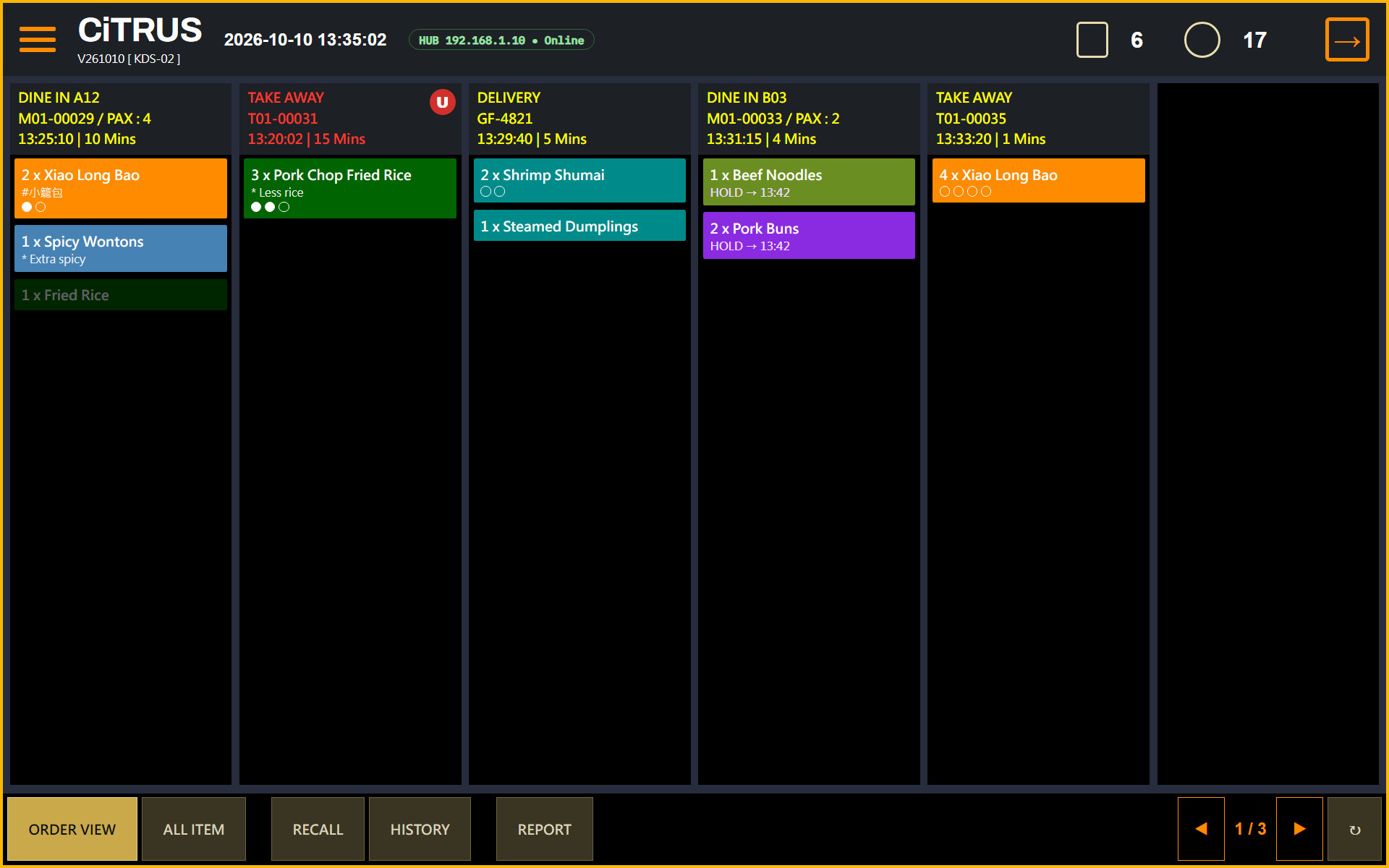Click the HUB online status badge
Image resolution: width=1389 pixels, height=868 pixels.
(501, 40)
